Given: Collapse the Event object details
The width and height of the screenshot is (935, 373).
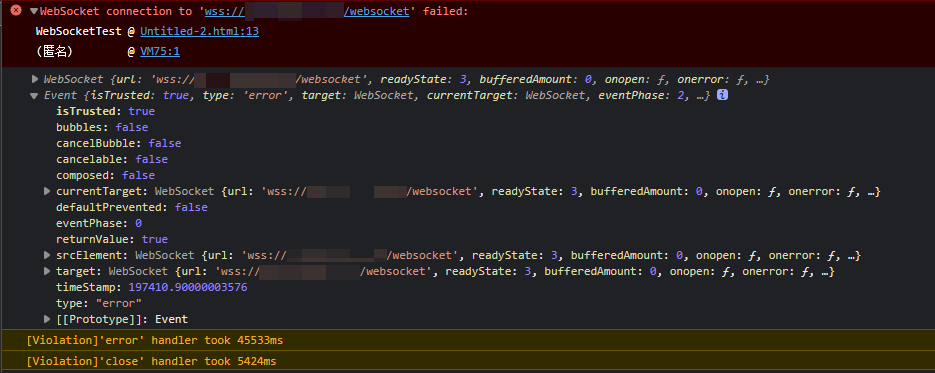Looking at the screenshot, I should pyautogui.click(x=35, y=95).
